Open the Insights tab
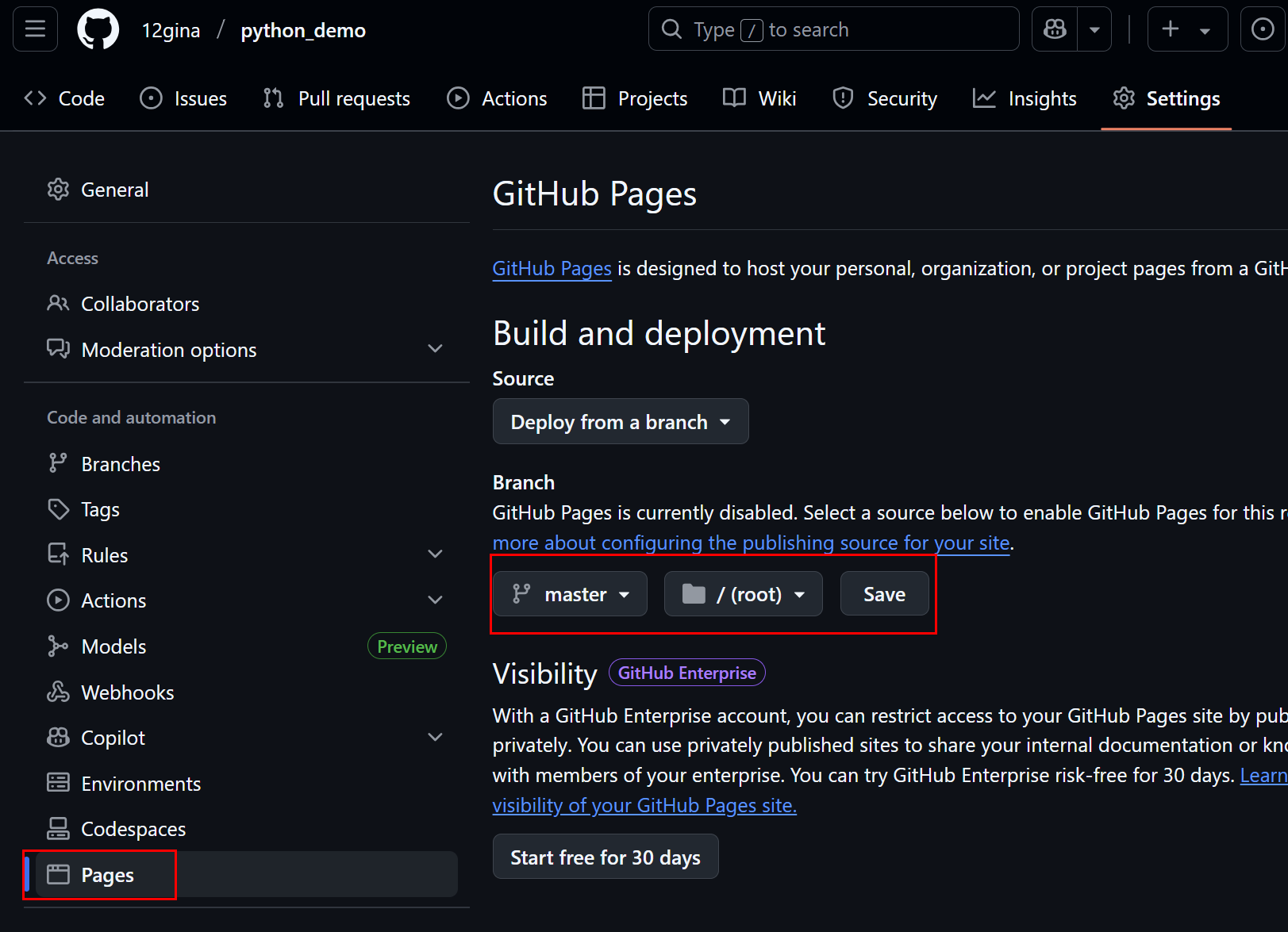The width and height of the screenshot is (1288, 932). point(1025,98)
